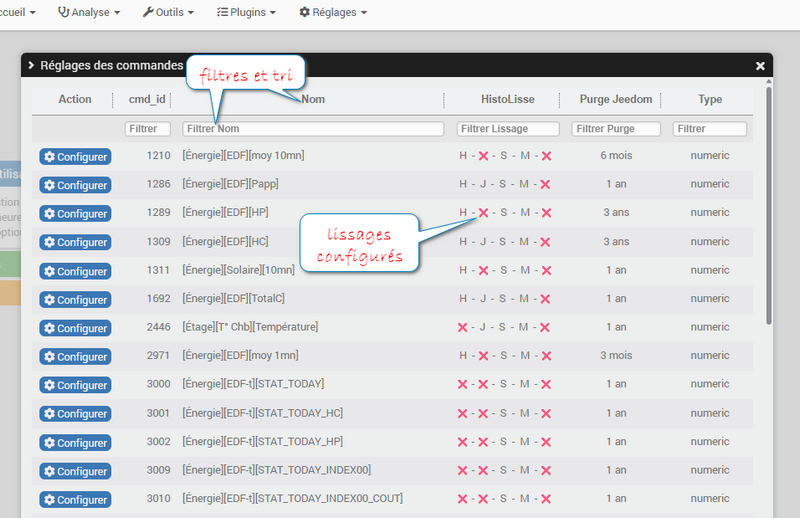Screen dimensions: 800x518
Task: Click Configurer for command 3009
Action: [76, 471]
